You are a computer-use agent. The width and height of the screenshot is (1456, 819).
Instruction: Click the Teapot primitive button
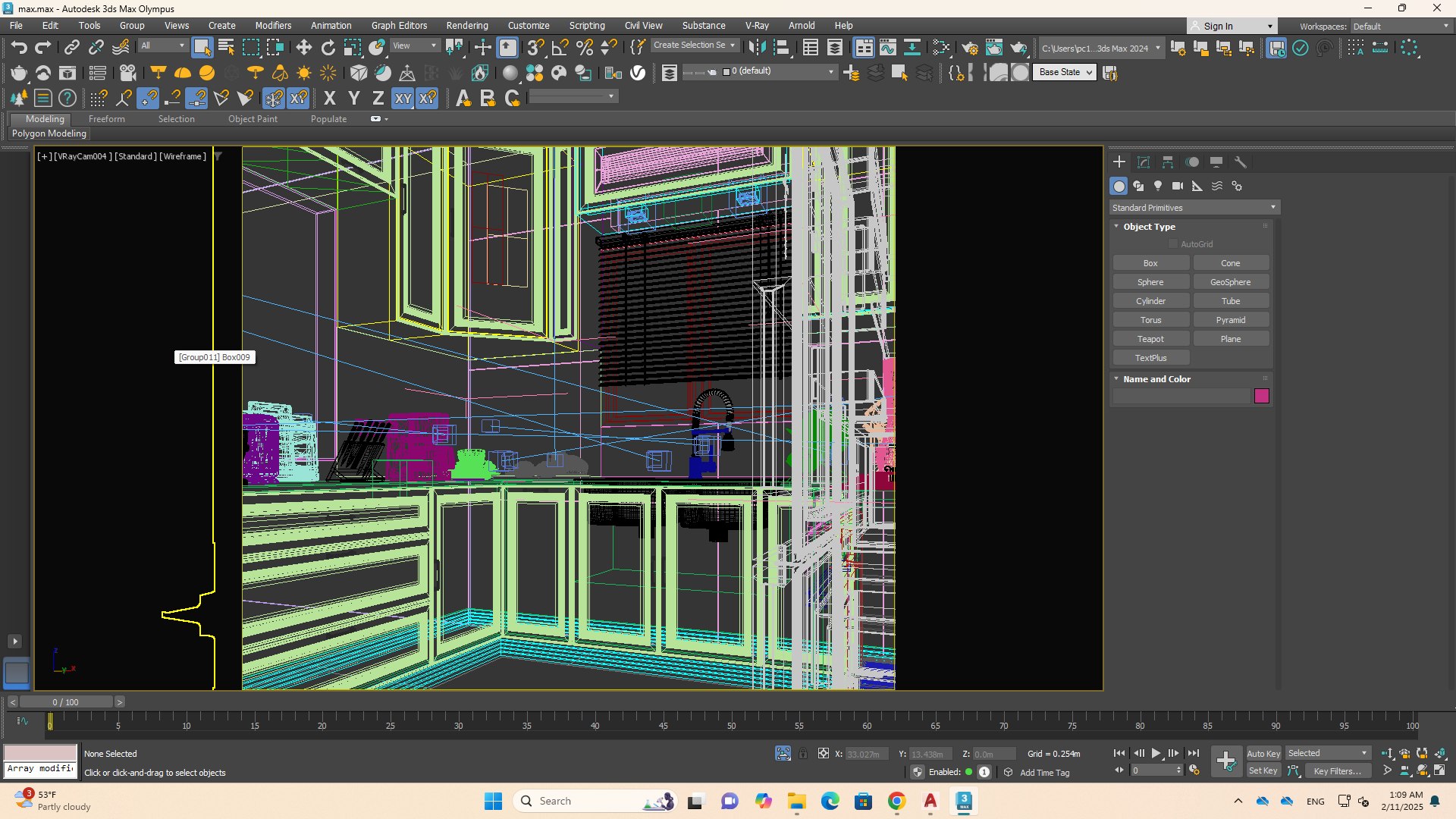click(x=1150, y=339)
